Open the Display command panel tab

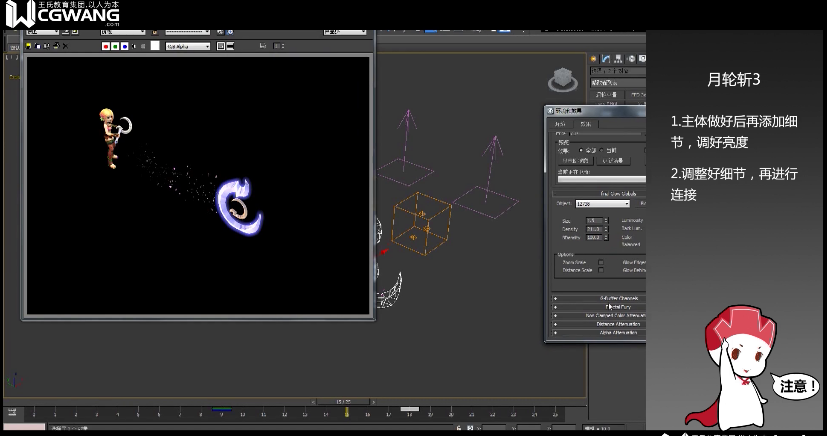pos(642,59)
